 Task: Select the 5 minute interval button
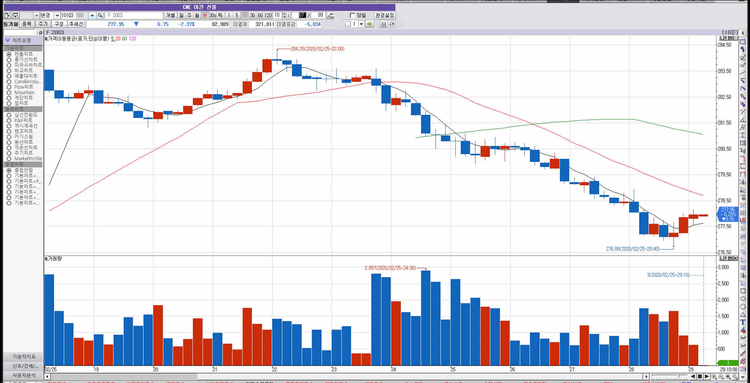237,15
